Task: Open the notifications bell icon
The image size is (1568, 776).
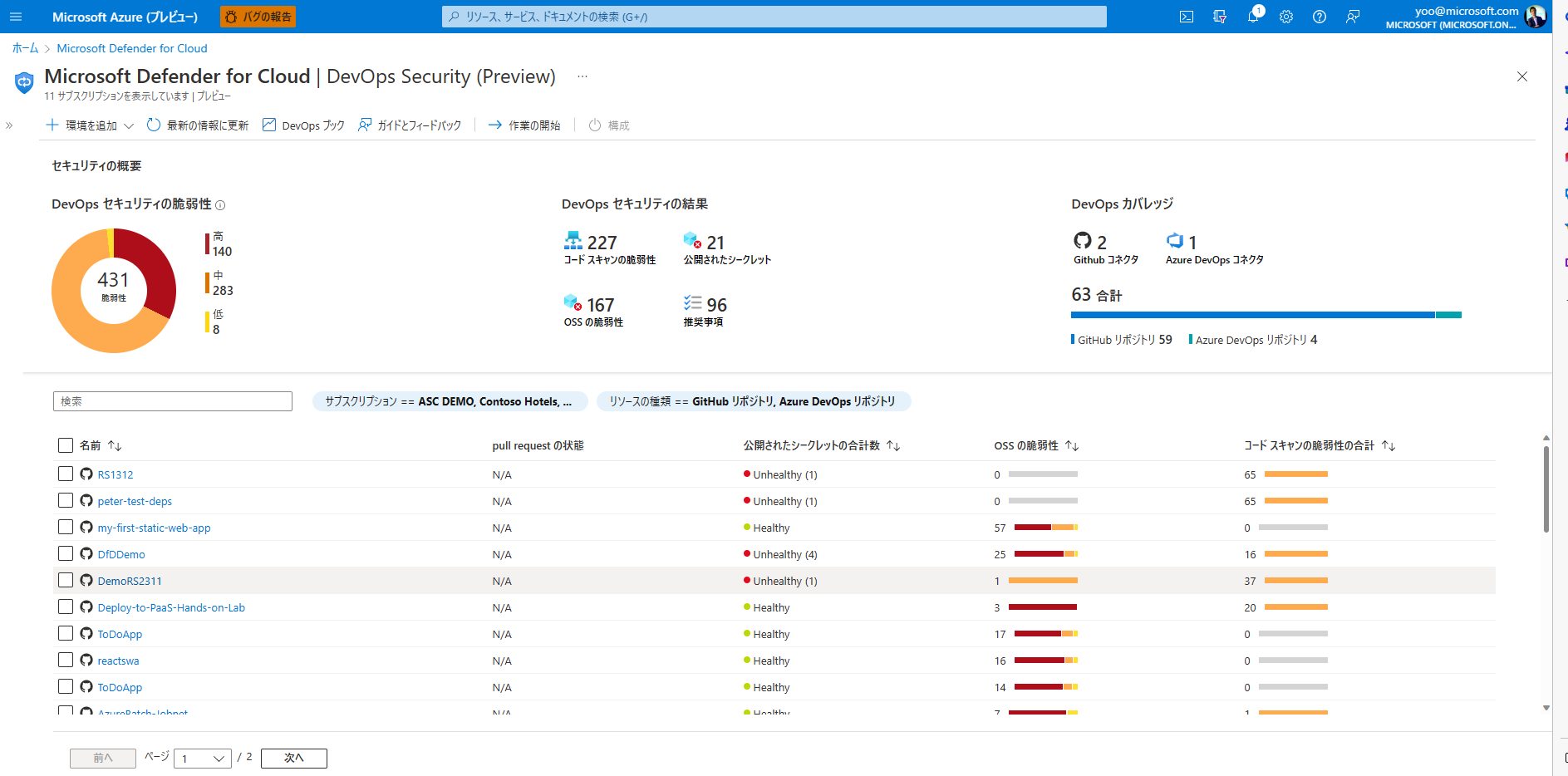Action: tap(1253, 17)
